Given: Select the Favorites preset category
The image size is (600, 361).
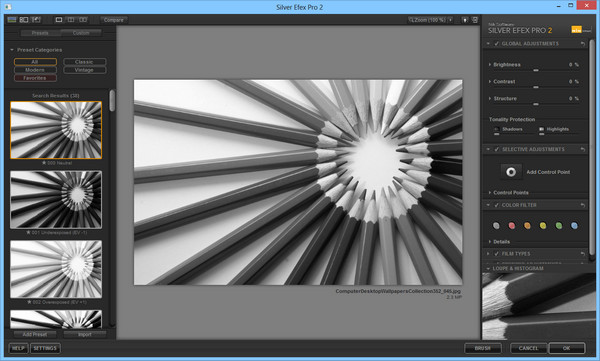Looking at the screenshot, I should (x=35, y=78).
